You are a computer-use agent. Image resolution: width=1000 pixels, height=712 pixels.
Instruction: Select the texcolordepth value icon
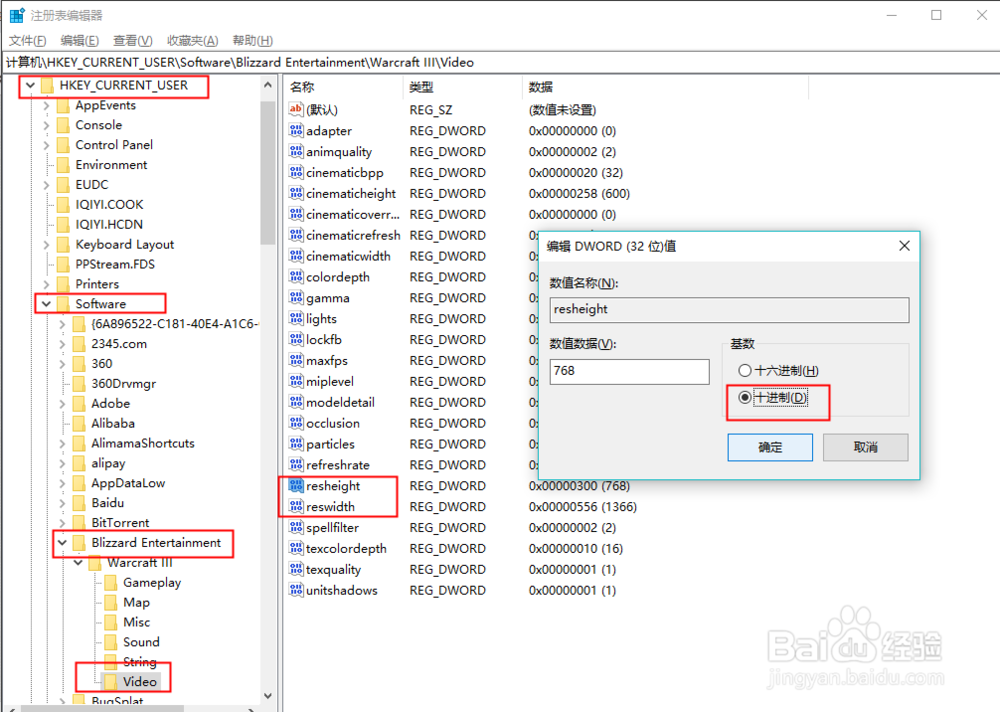(296, 548)
